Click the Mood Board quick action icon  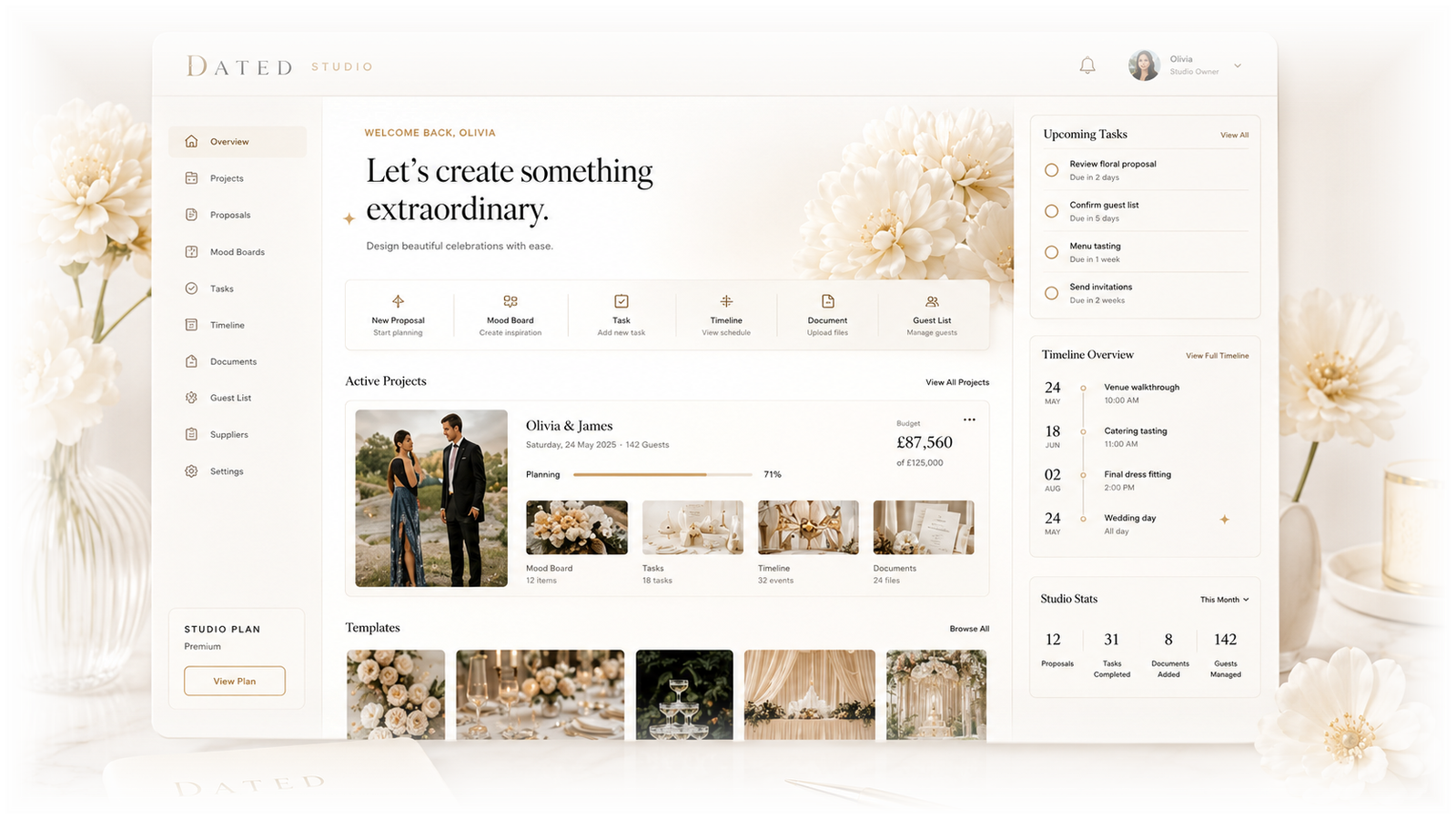511,301
